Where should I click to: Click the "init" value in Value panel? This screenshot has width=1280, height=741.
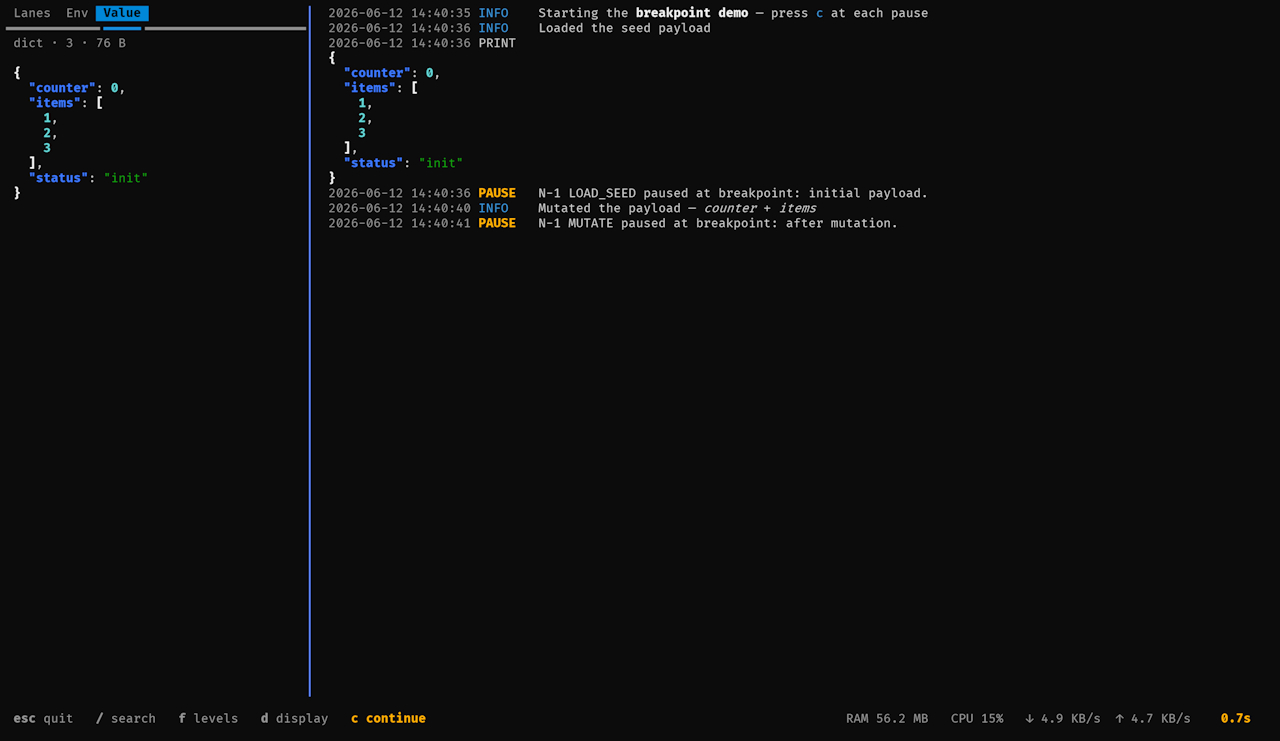[x=126, y=178]
